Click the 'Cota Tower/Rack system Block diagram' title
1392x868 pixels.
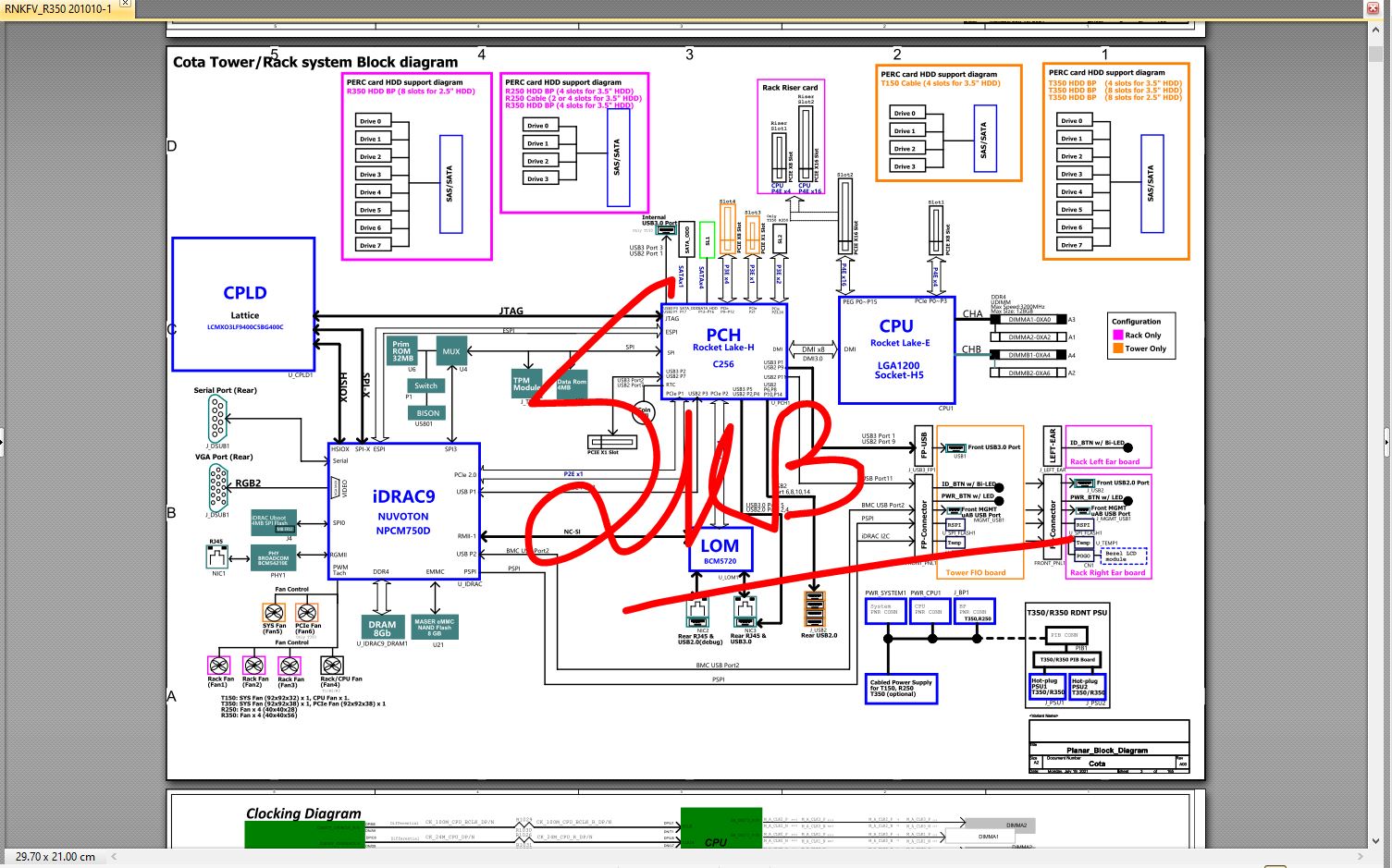click(x=315, y=62)
